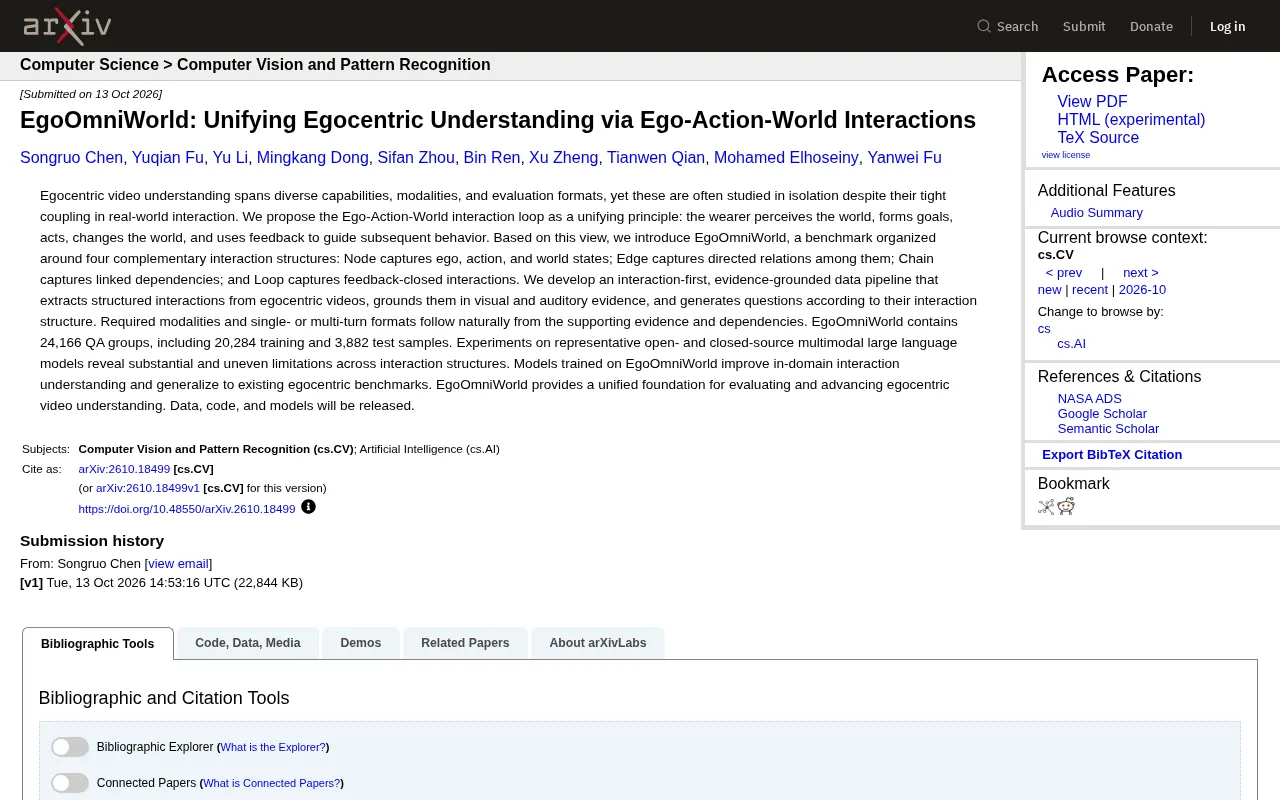Screen dimensions: 1280x800
Task: Go to previous paper via prev
Action: pos(1064,273)
